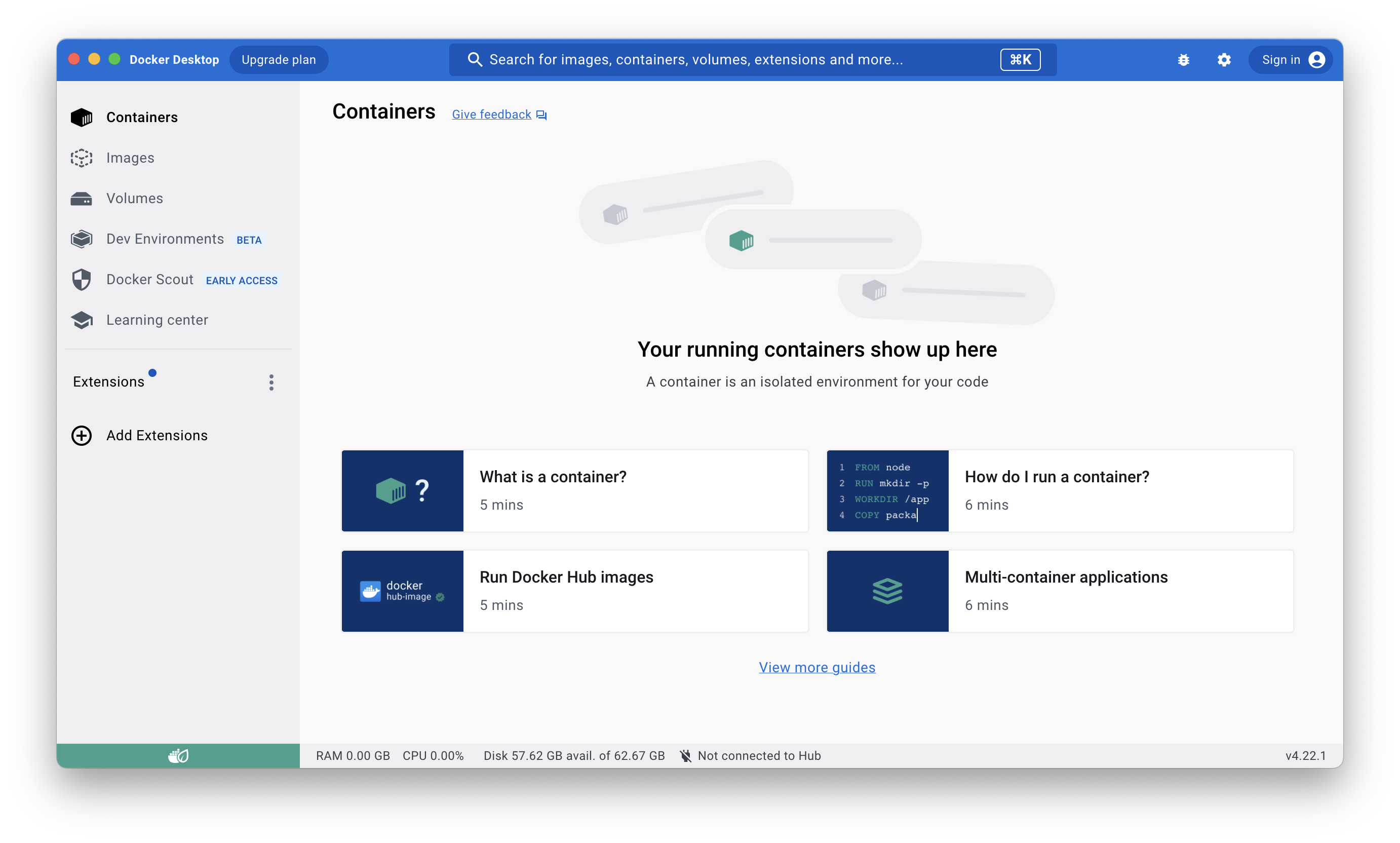
Task: Click the Add Extensions plus icon
Action: (81, 435)
